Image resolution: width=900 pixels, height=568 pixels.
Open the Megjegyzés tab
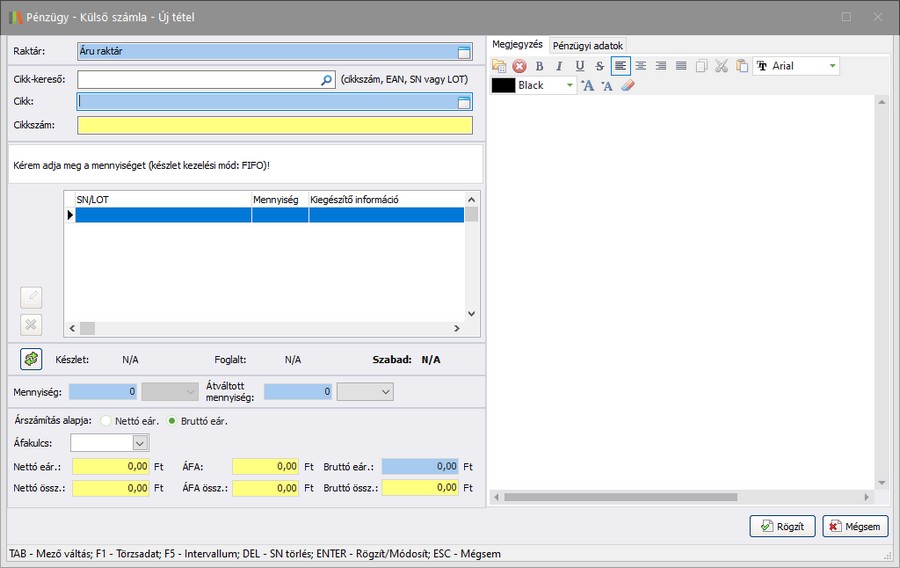[x=517, y=45]
